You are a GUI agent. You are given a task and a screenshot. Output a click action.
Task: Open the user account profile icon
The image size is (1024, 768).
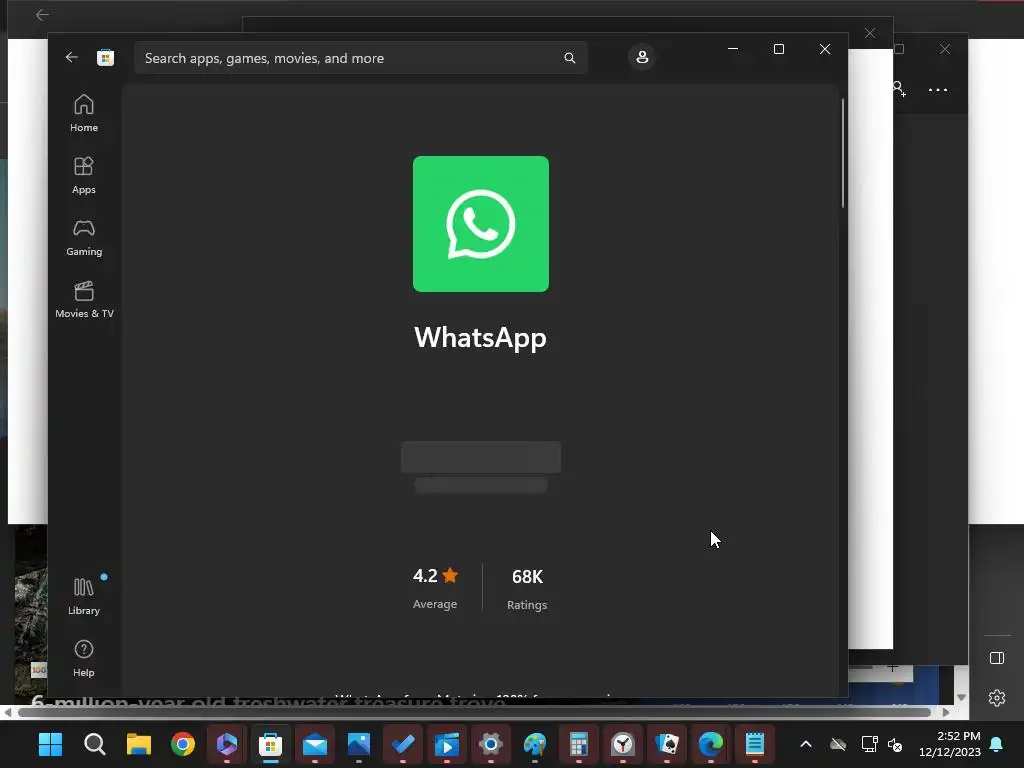642,57
